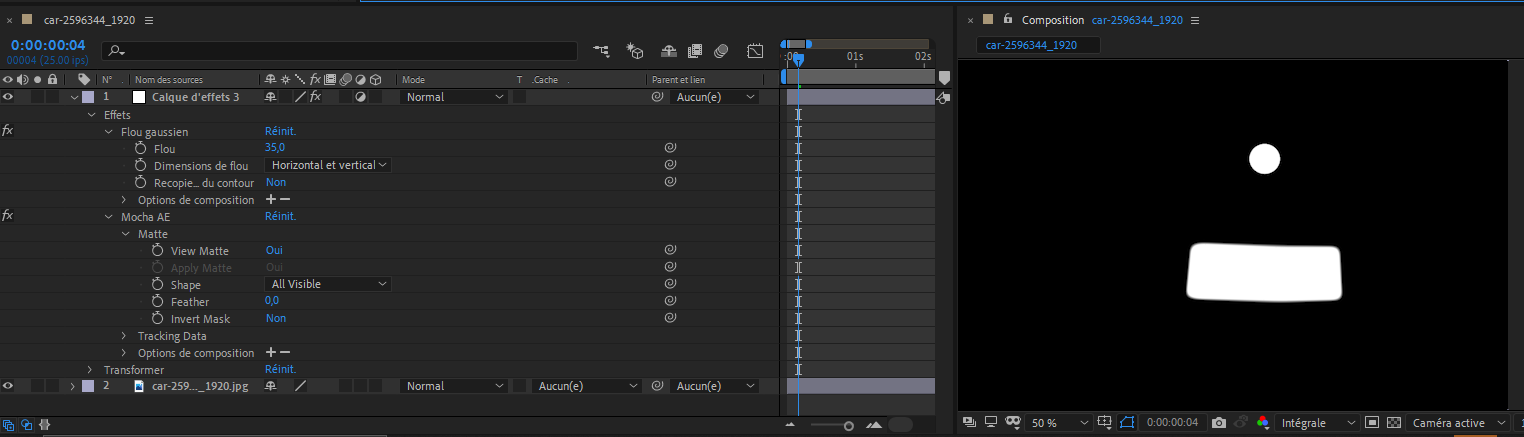Open the Graph Editor in the timeline
Viewport: 1524px width, 437px height.
coord(755,50)
